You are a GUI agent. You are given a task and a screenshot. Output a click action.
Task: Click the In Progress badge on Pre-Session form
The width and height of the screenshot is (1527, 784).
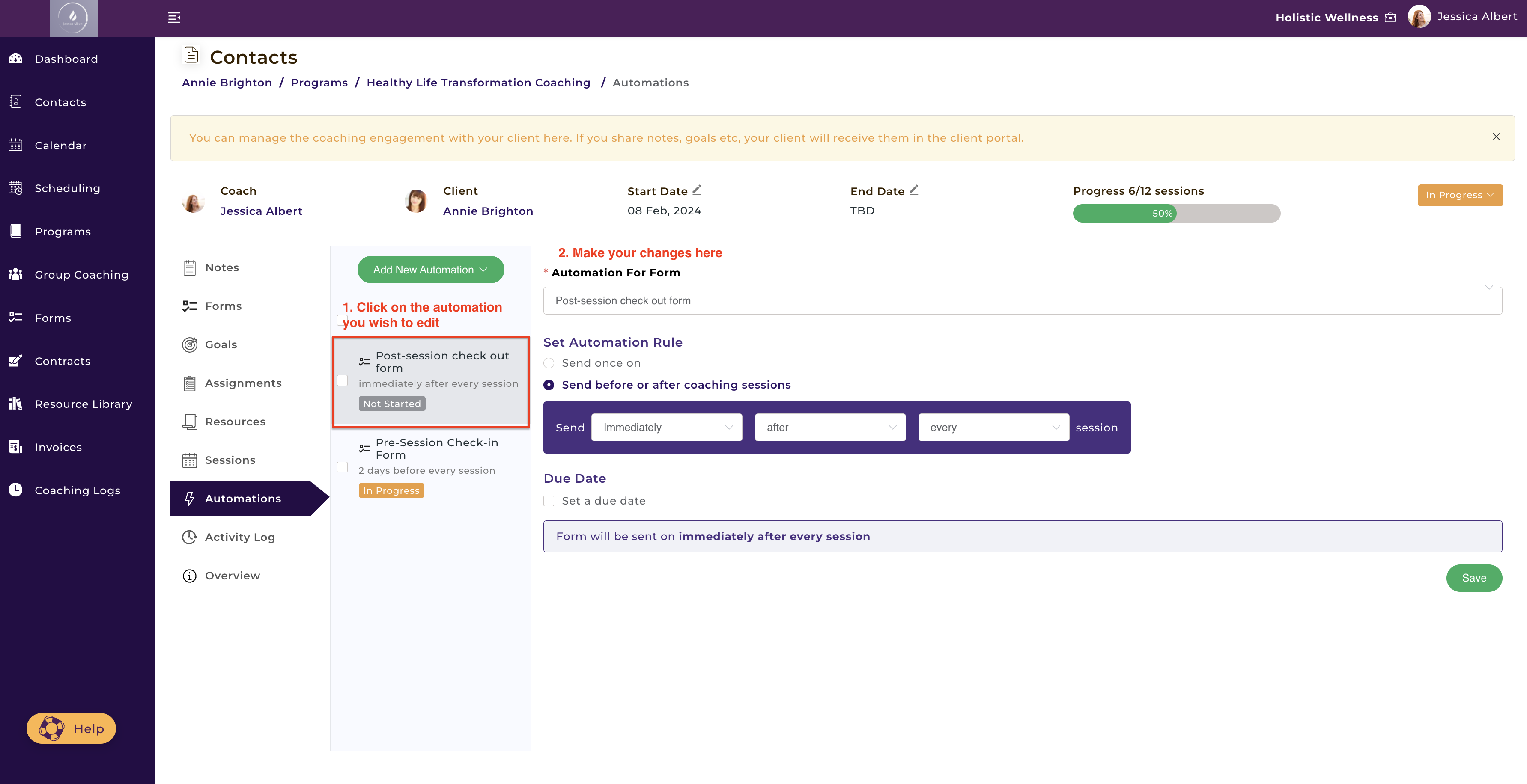pos(391,491)
